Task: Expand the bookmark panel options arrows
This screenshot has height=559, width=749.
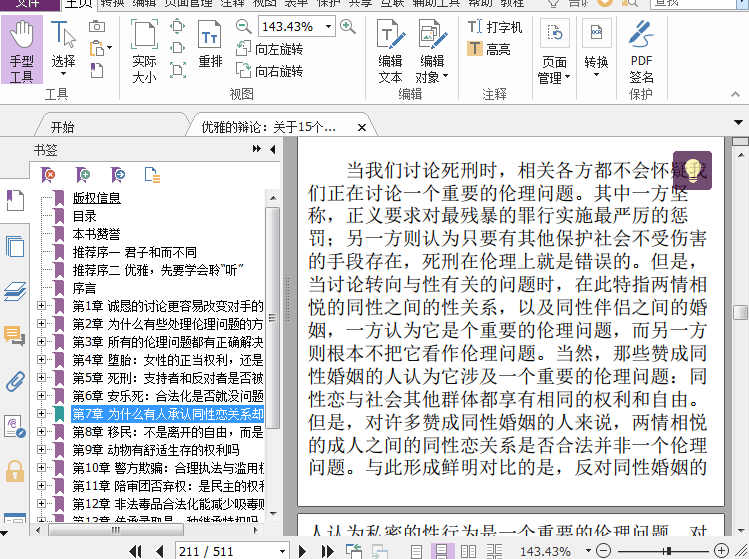Action: pyautogui.click(x=257, y=149)
